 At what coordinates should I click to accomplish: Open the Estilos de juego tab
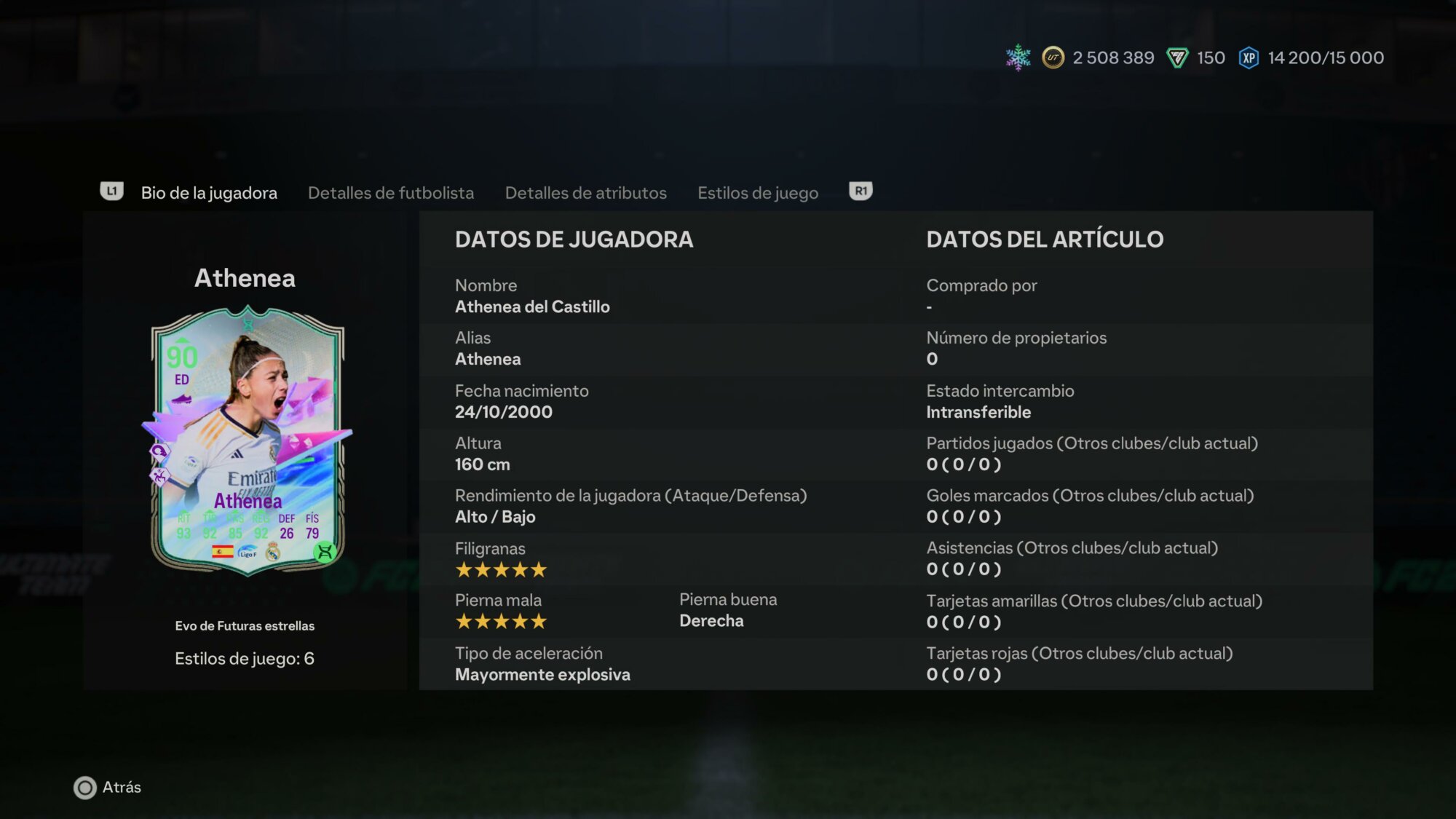[x=758, y=193]
